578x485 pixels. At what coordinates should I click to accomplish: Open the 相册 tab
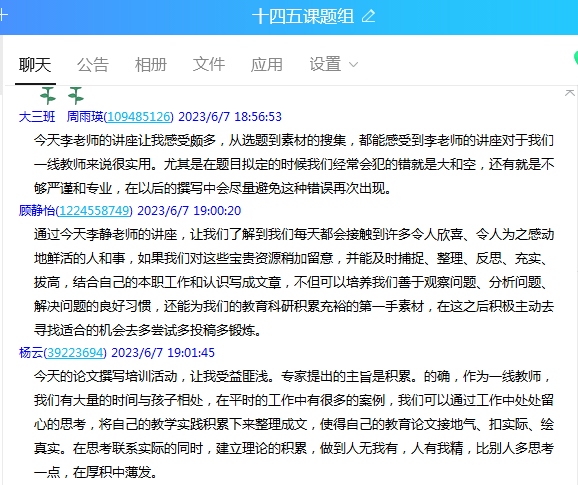(x=151, y=65)
